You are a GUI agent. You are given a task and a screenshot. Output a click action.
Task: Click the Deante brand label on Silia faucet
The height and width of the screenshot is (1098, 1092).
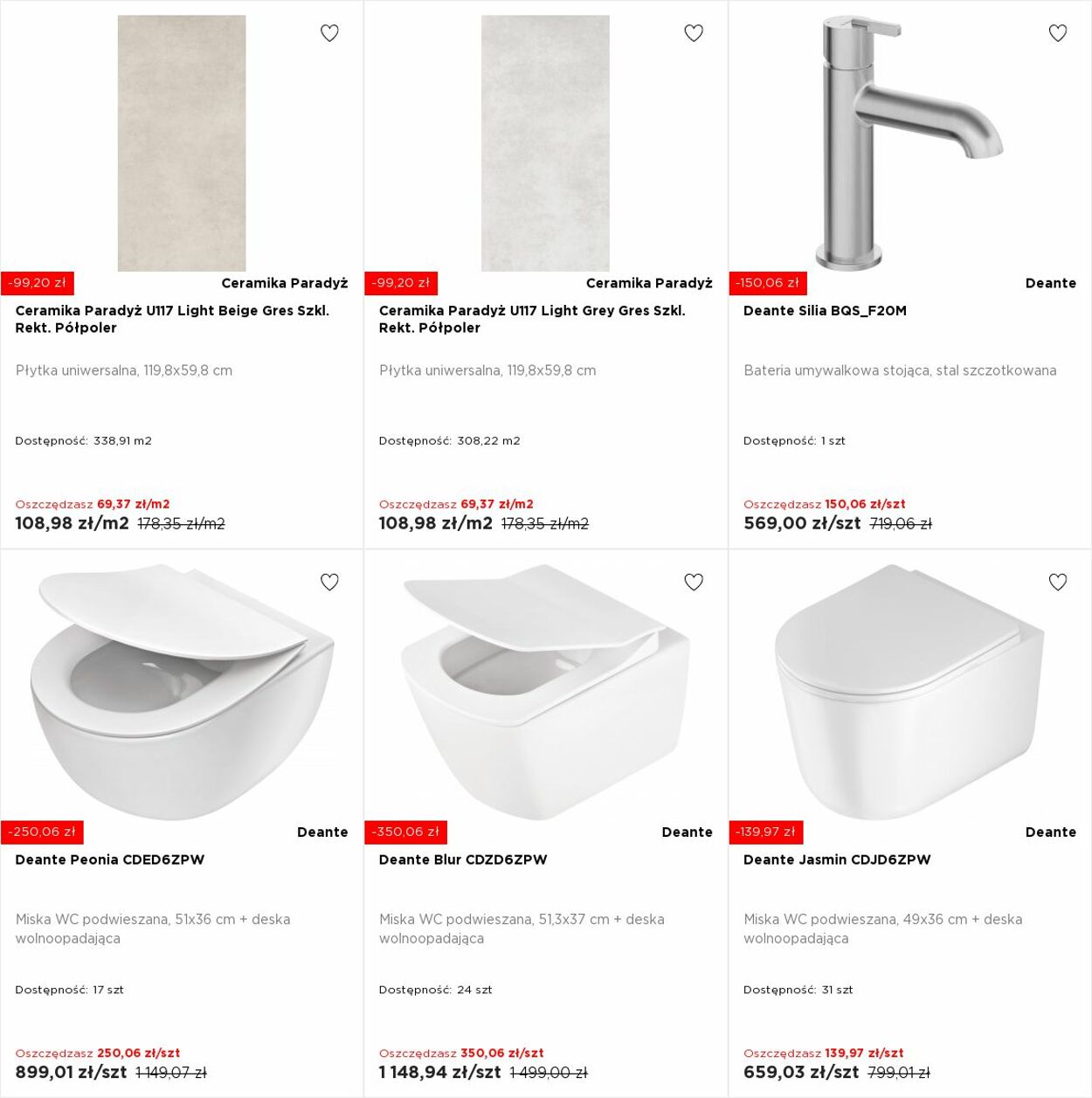[1051, 283]
